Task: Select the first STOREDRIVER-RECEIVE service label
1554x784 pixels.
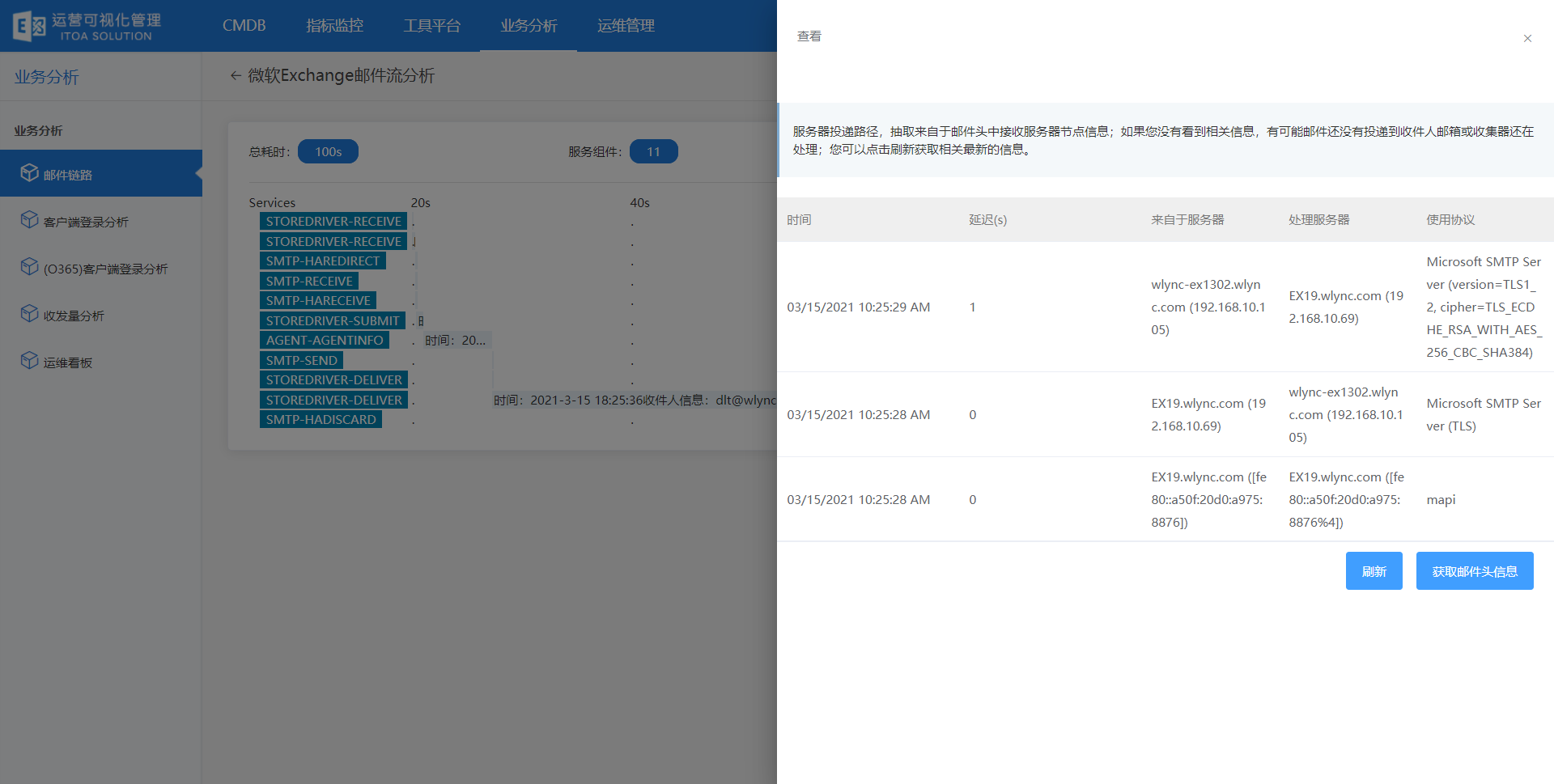Action: tap(333, 221)
